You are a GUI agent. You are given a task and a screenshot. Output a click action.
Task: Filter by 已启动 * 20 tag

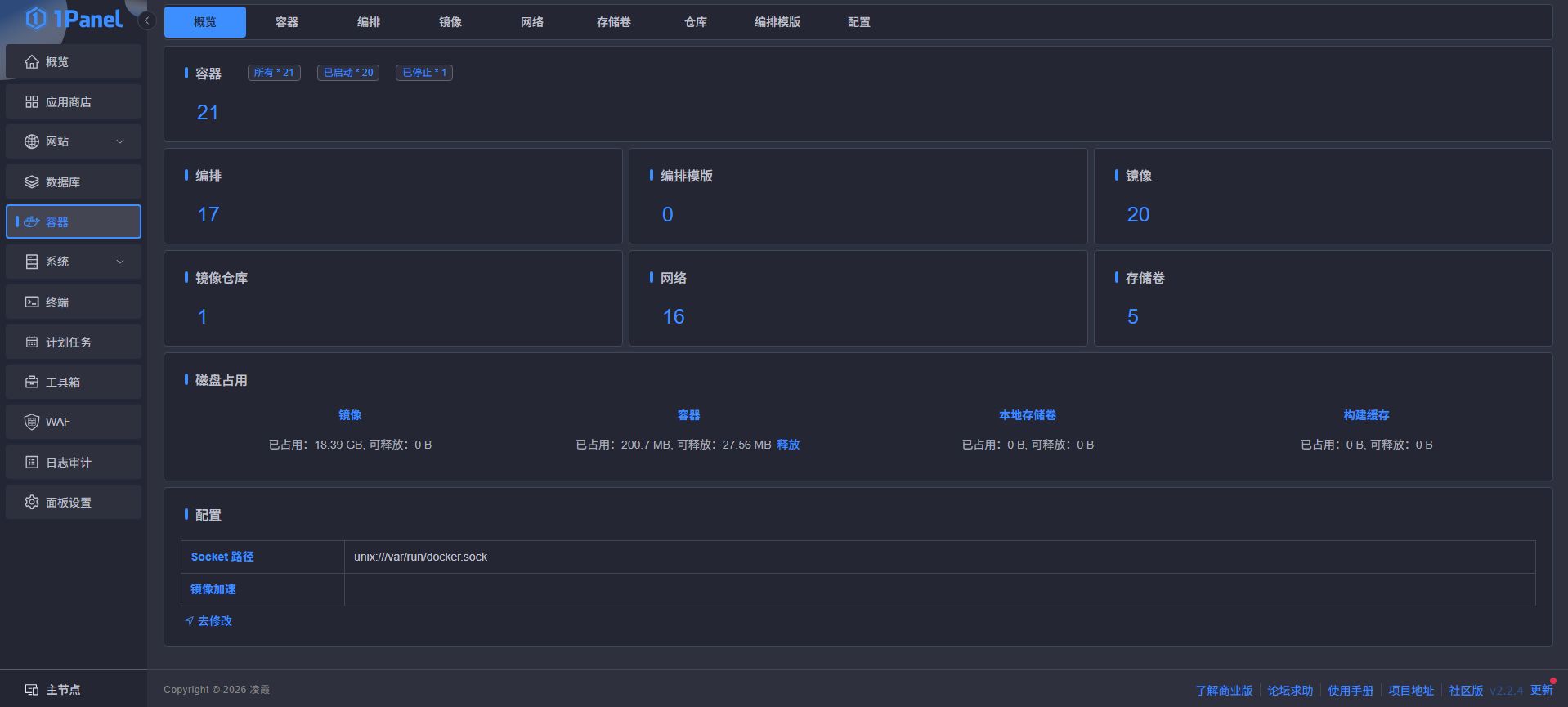(348, 73)
